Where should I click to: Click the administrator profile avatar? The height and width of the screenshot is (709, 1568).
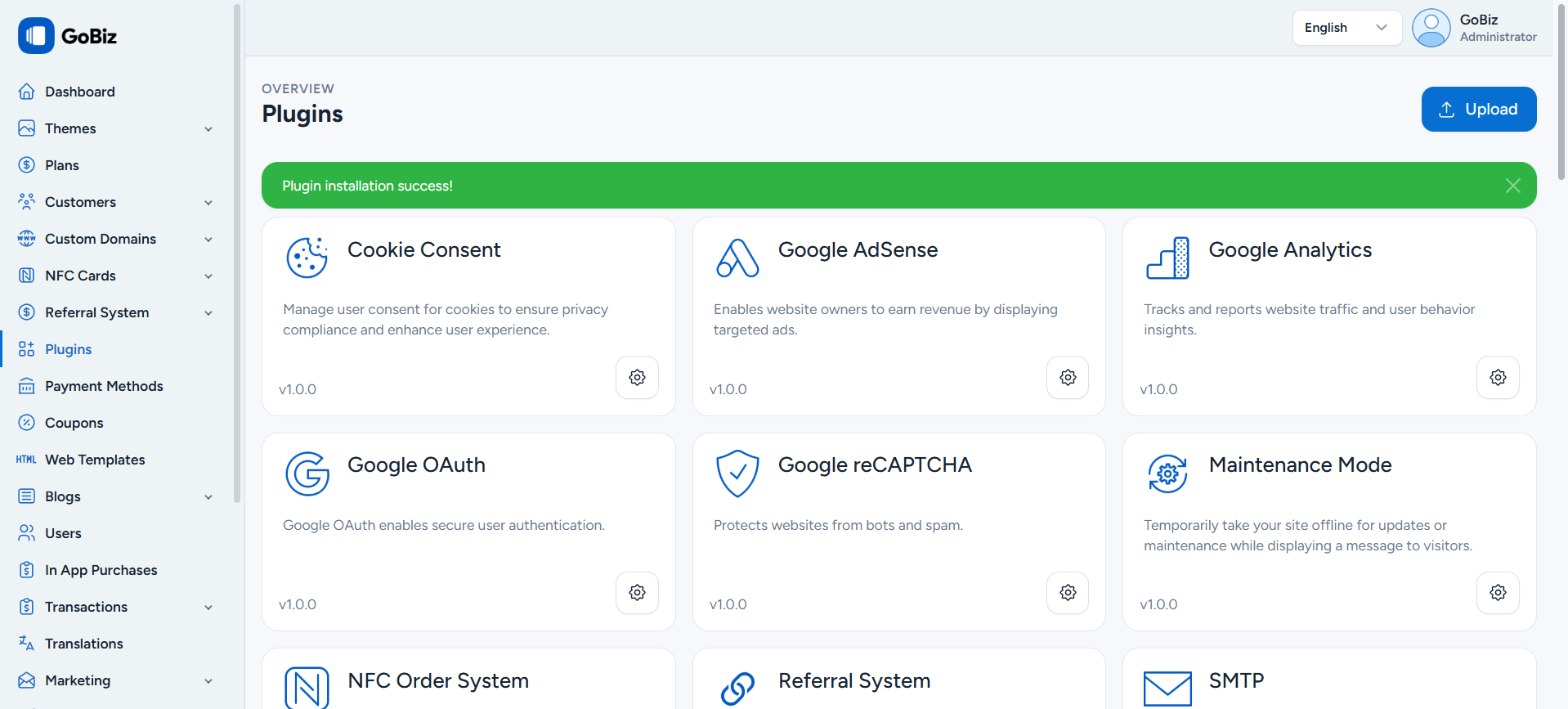[x=1431, y=28]
